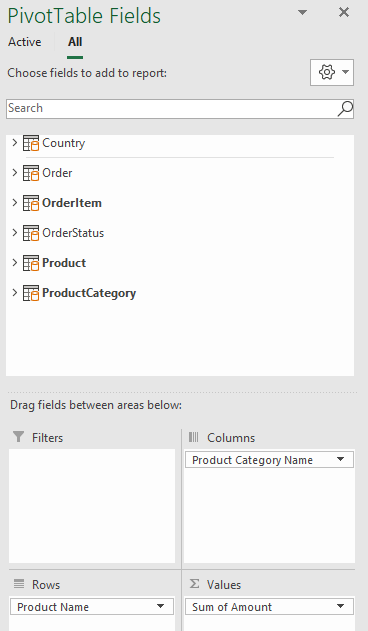The image size is (368, 631).
Task: Select the Product table name
Action: 64,263
